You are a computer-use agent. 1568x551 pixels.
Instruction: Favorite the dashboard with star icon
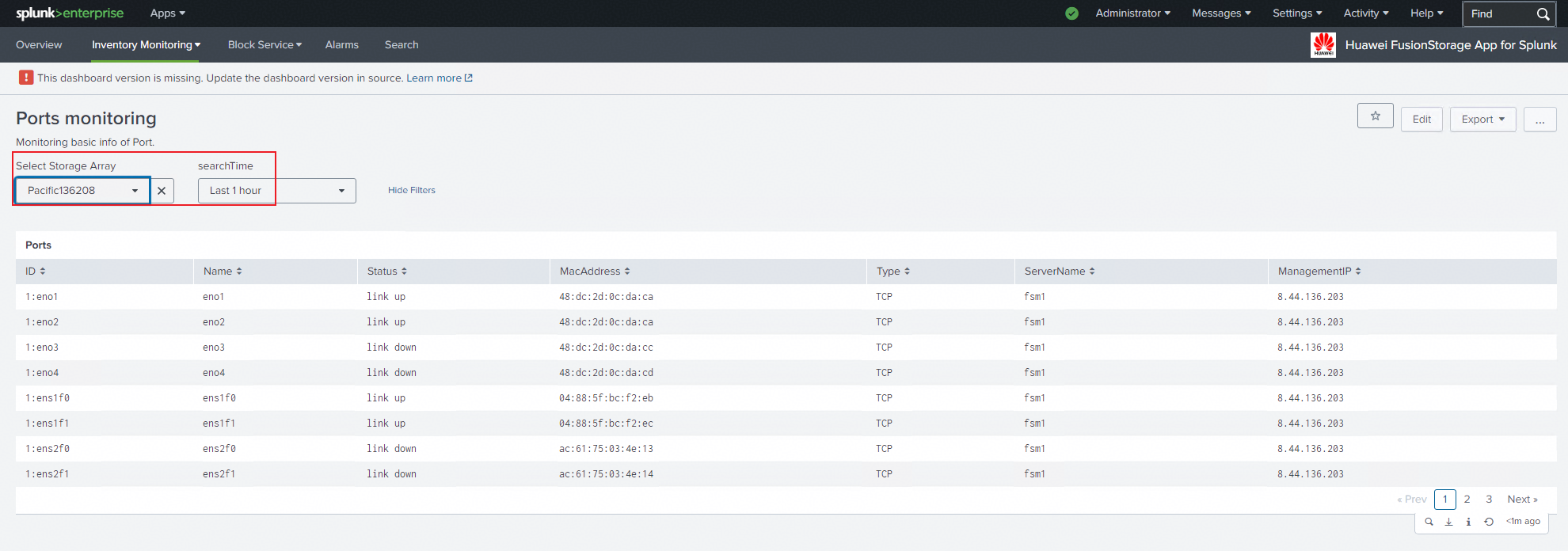[1376, 116]
